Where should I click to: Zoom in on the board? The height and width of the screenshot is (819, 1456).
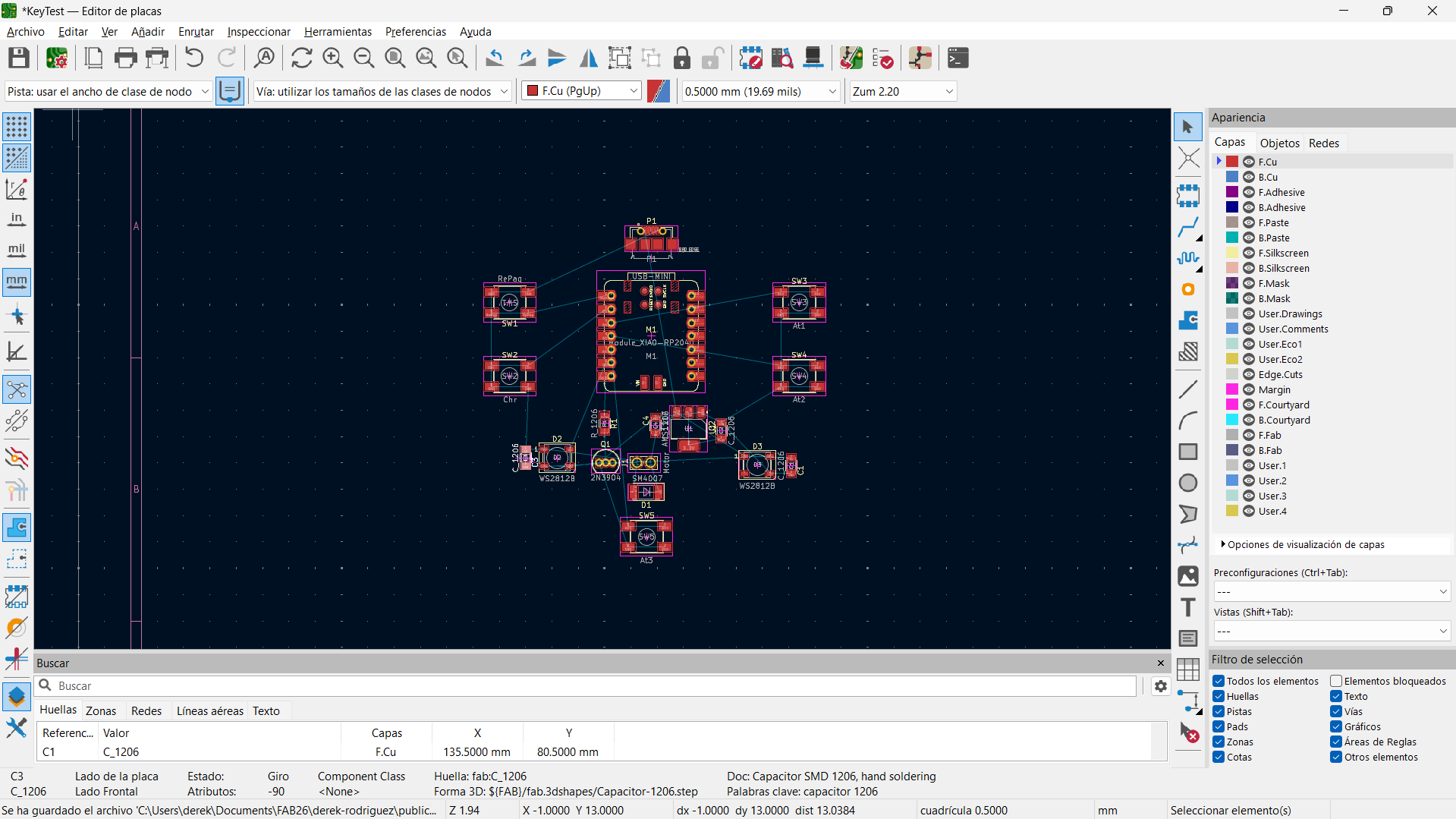pos(332,58)
